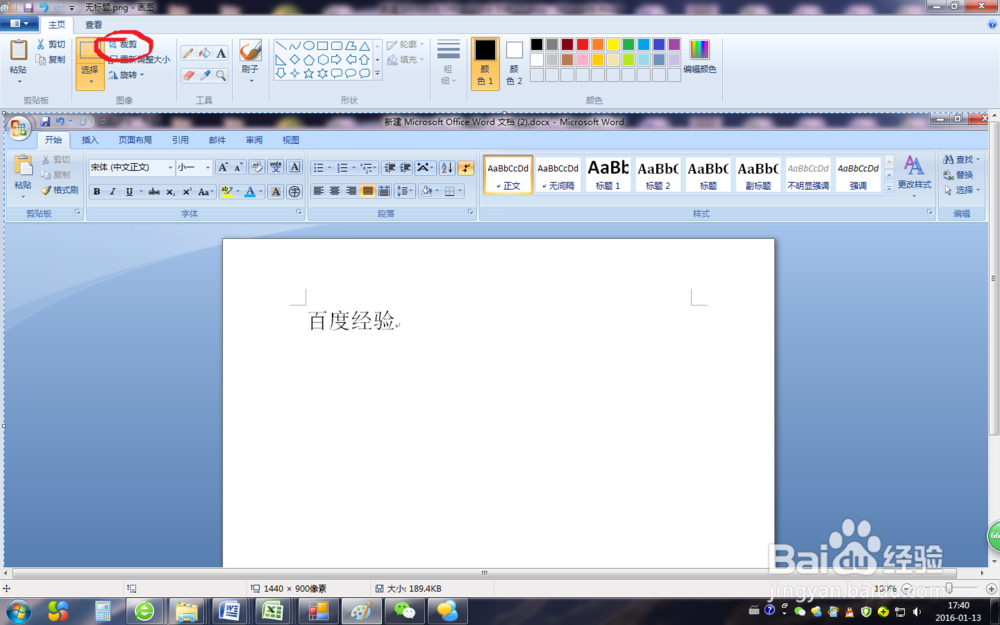This screenshot has height=625, width=1000.
Task: Select the Pencil tool
Action: pos(188,53)
